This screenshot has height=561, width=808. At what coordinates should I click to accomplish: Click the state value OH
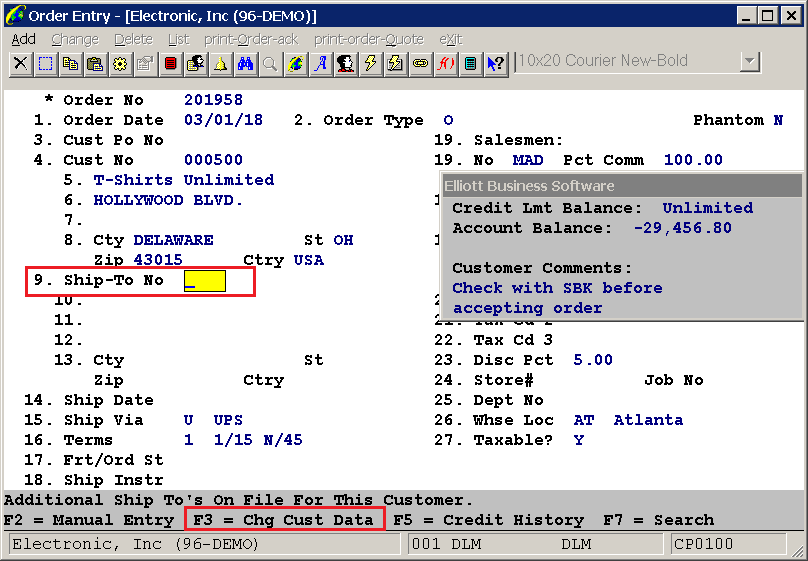tap(343, 240)
